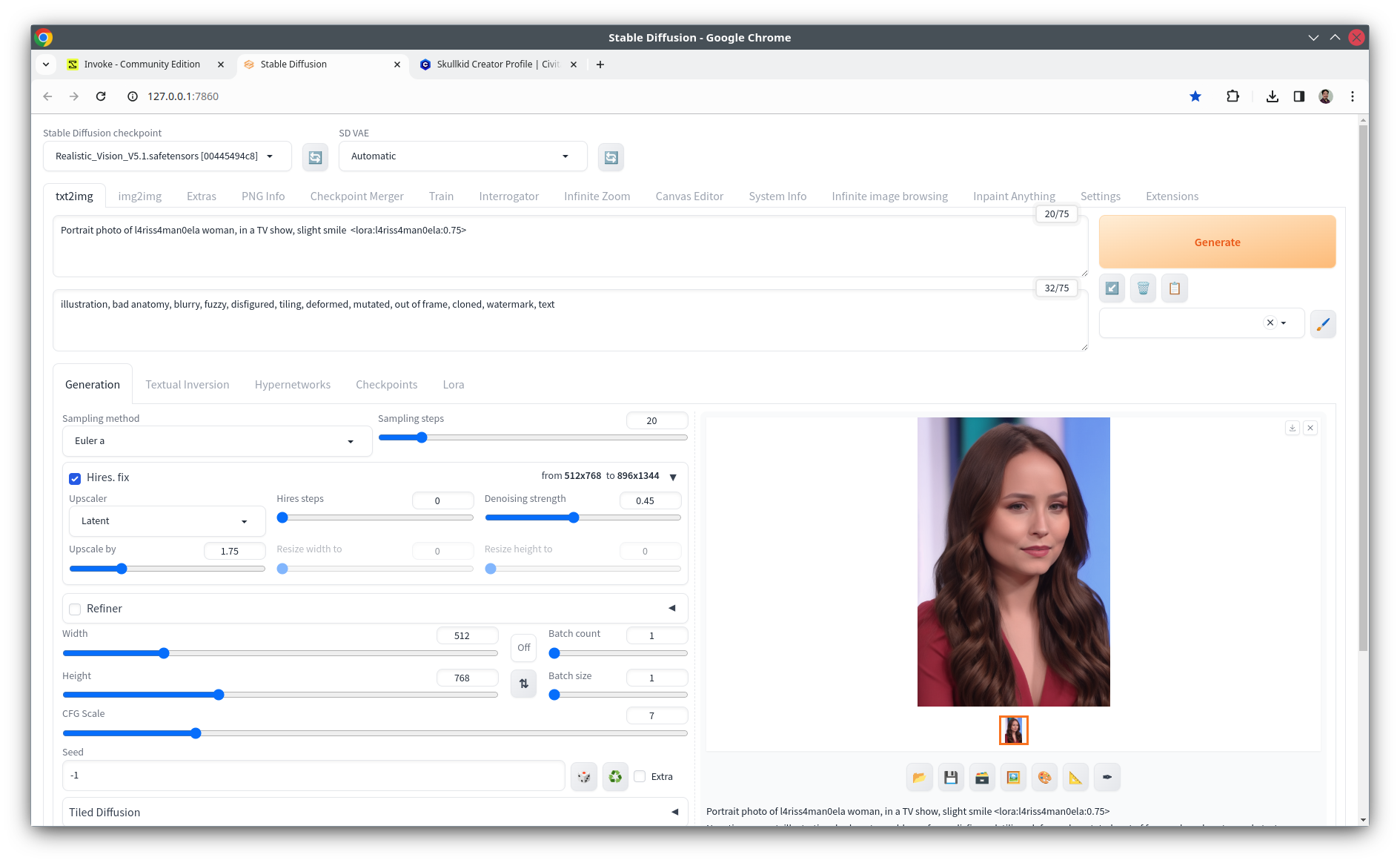
Task: Adjust the Denoising strength slider
Action: [x=583, y=518]
